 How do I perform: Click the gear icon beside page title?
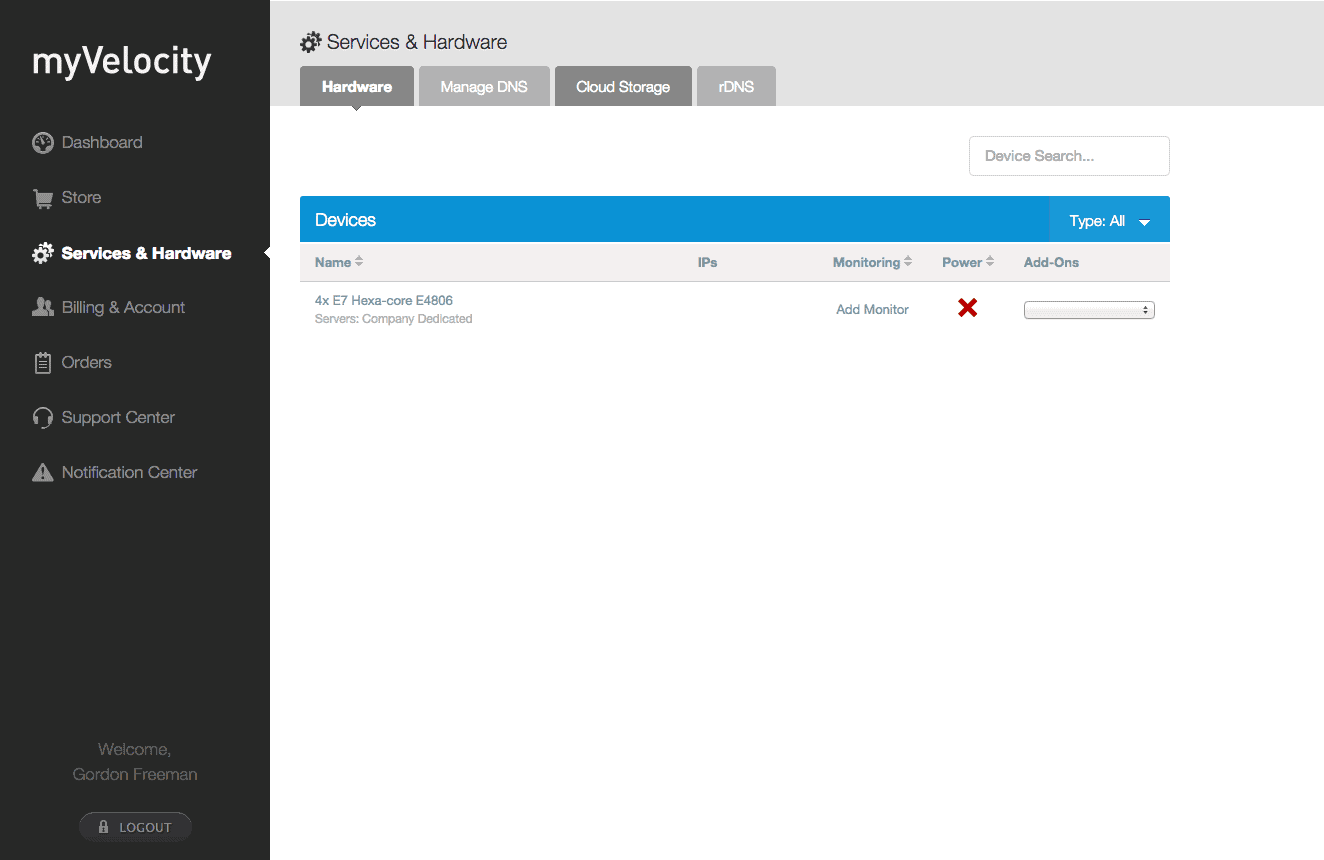[x=311, y=43]
